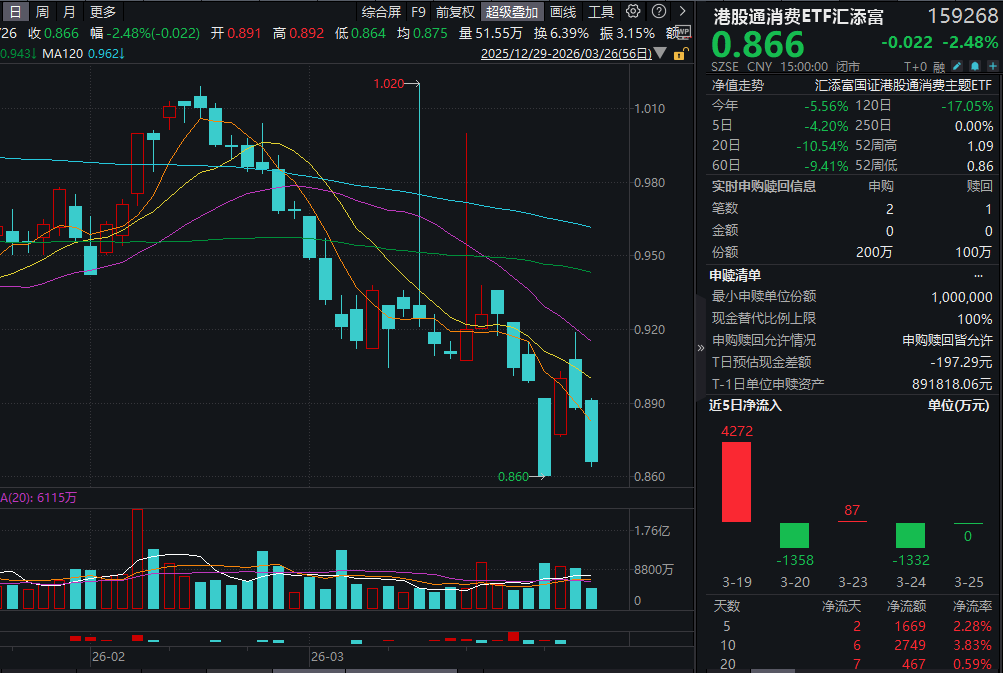This screenshot has height=673, width=1003.
Task: Click the right arrow after the help icon
Action: coord(682,12)
